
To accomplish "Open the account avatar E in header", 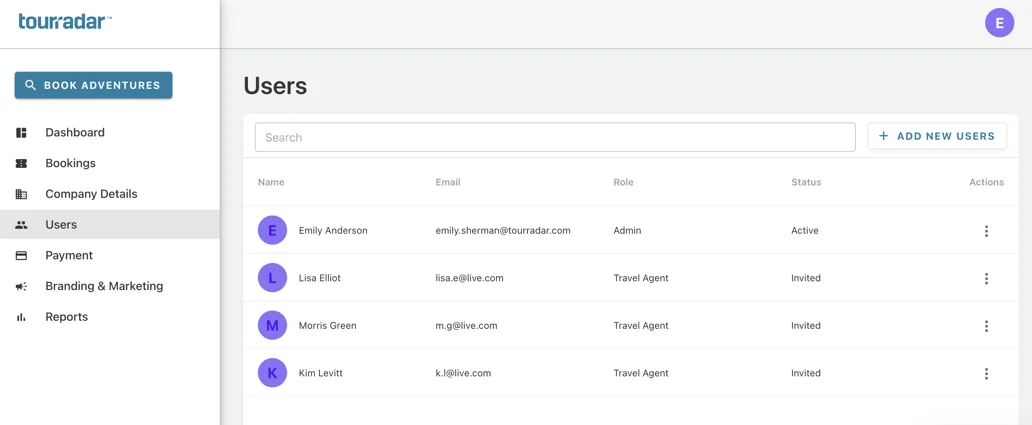I will point(999,23).
